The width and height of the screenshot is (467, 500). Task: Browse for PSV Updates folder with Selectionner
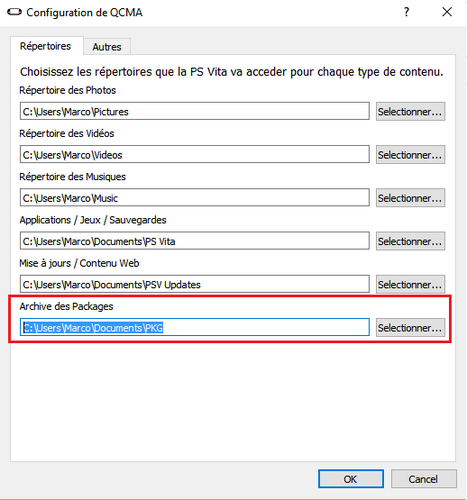[410, 285]
